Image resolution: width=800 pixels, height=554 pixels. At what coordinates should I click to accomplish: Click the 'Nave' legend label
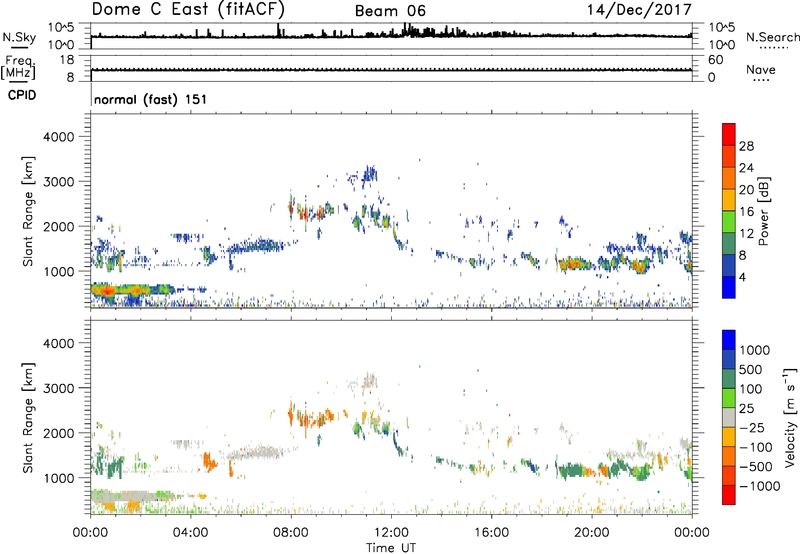(x=760, y=69)
